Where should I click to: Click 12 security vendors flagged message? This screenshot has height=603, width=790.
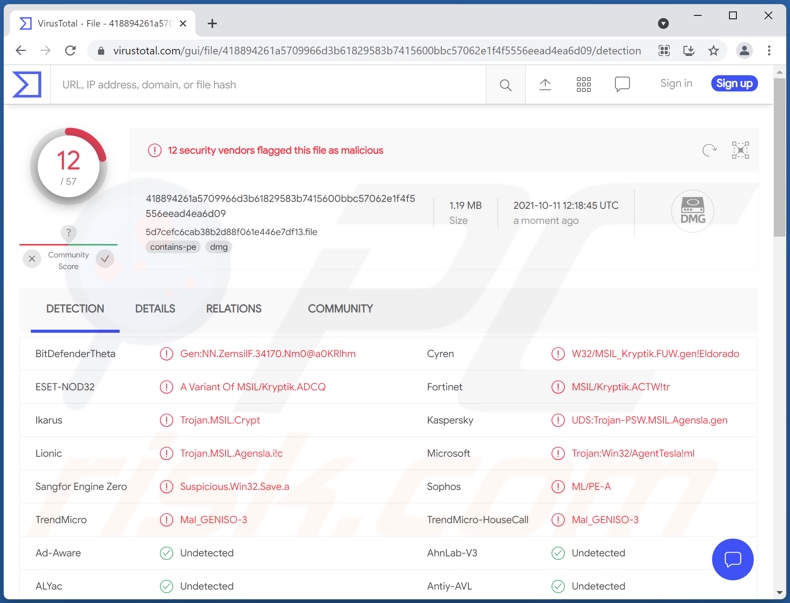pos(275,150)
